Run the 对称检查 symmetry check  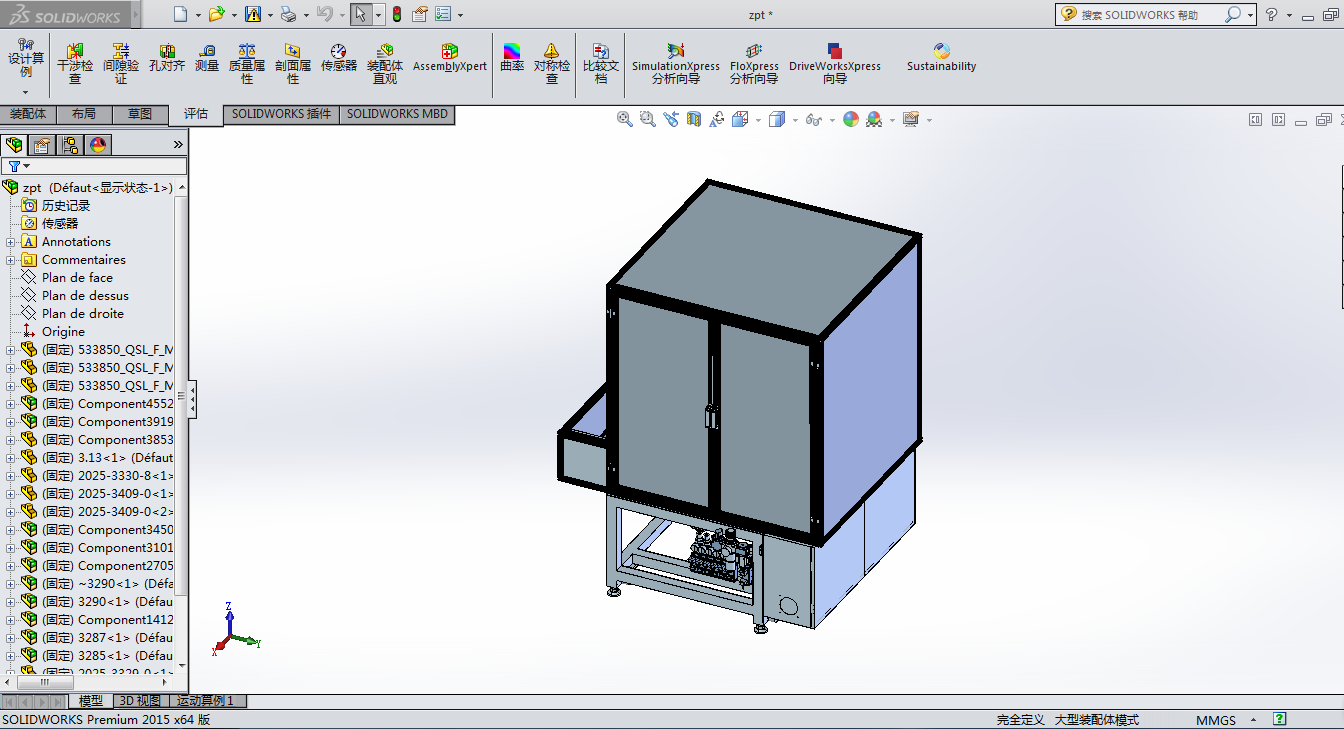551,62
